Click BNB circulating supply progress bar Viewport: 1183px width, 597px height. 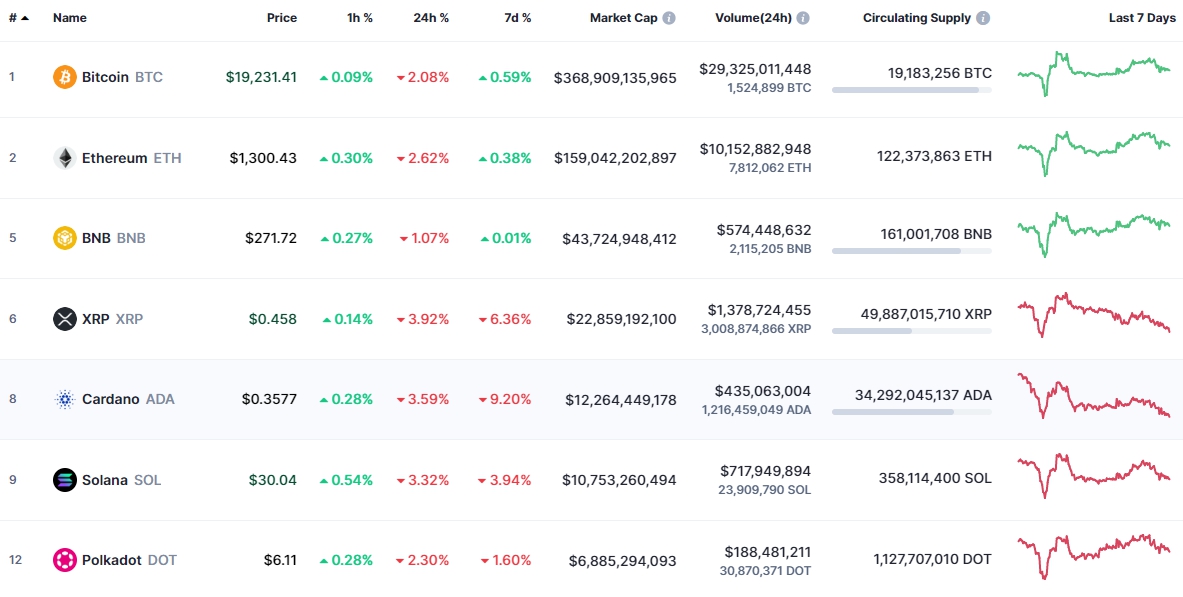tap(912, 251)
